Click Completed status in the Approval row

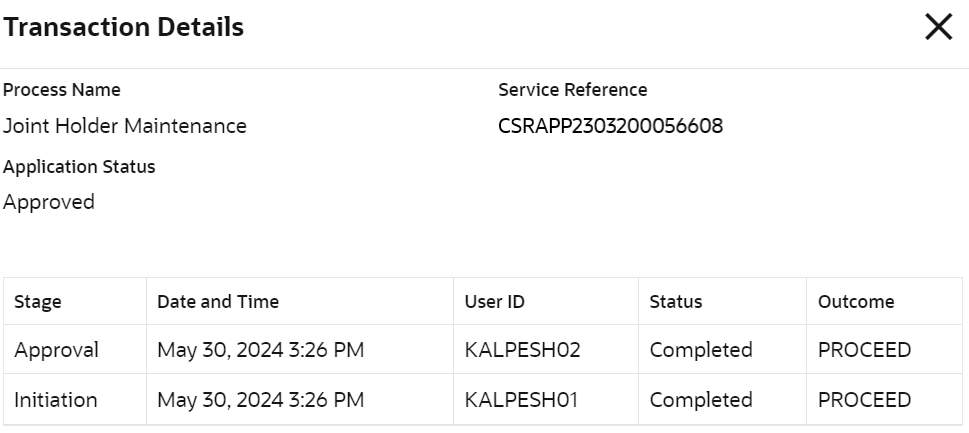tap(701, 350)
